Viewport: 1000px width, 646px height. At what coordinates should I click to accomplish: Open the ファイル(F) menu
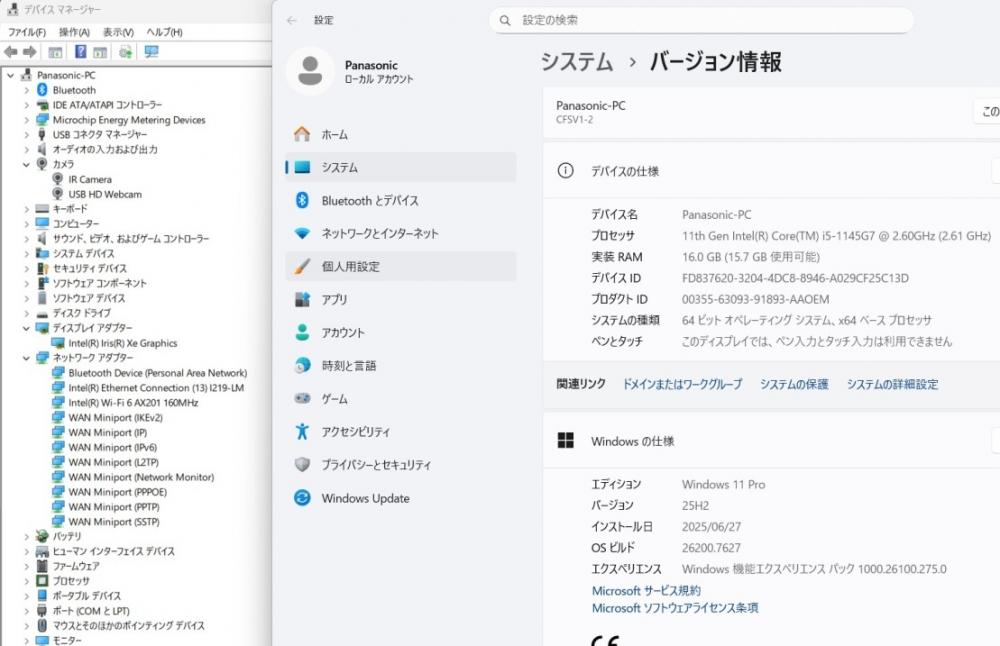point(27,32)
